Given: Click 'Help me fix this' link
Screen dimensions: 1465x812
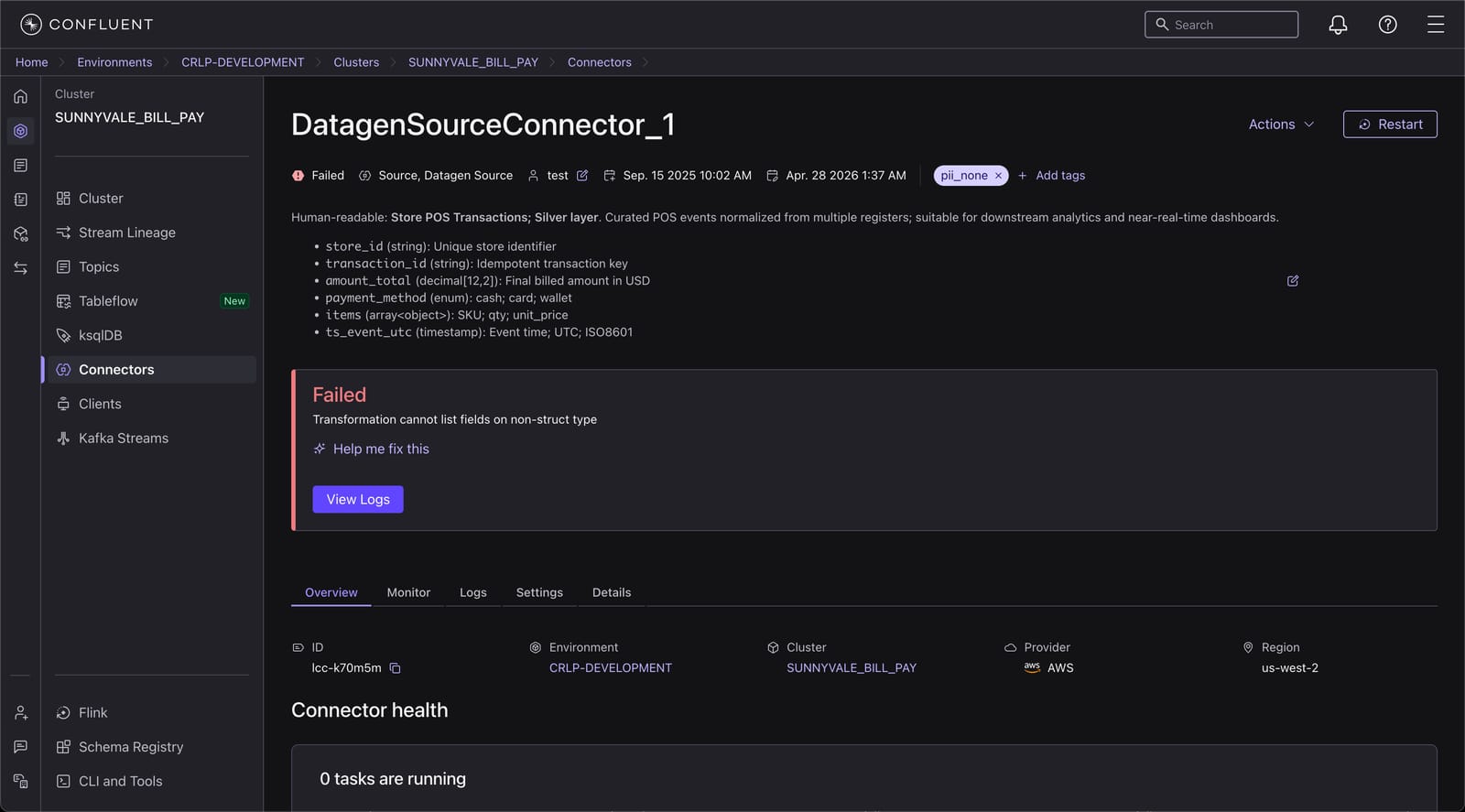Looking at the screenshot, I should (371, 449).
